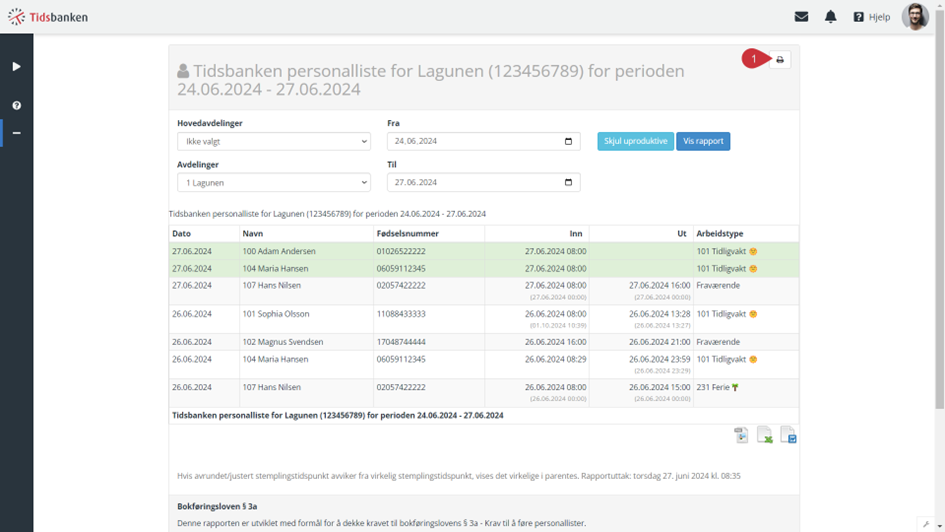945x532 pixels.
Task: Open calendar picker in Fra field
Action: pyautogui.click(x=568, y=142)
